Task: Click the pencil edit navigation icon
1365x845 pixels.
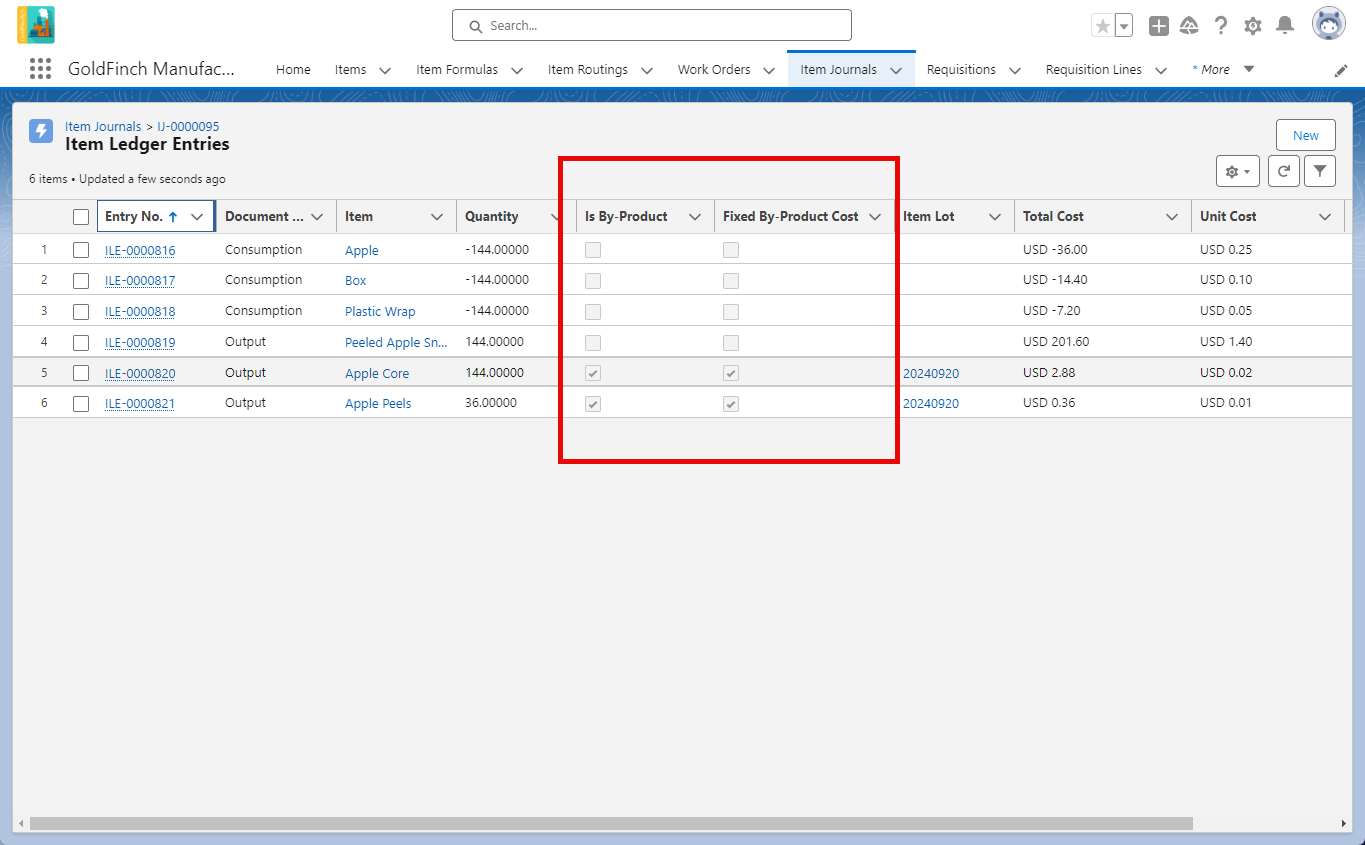Action: (x=1341, y=70)
